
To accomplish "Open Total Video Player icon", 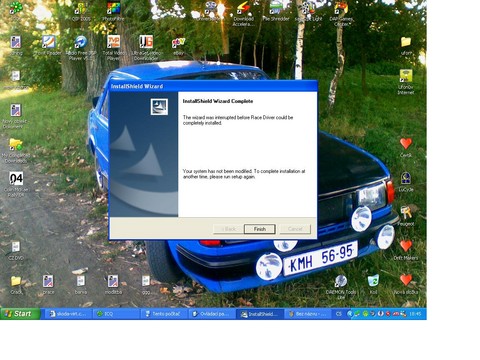I will click(x=114, y=47).
